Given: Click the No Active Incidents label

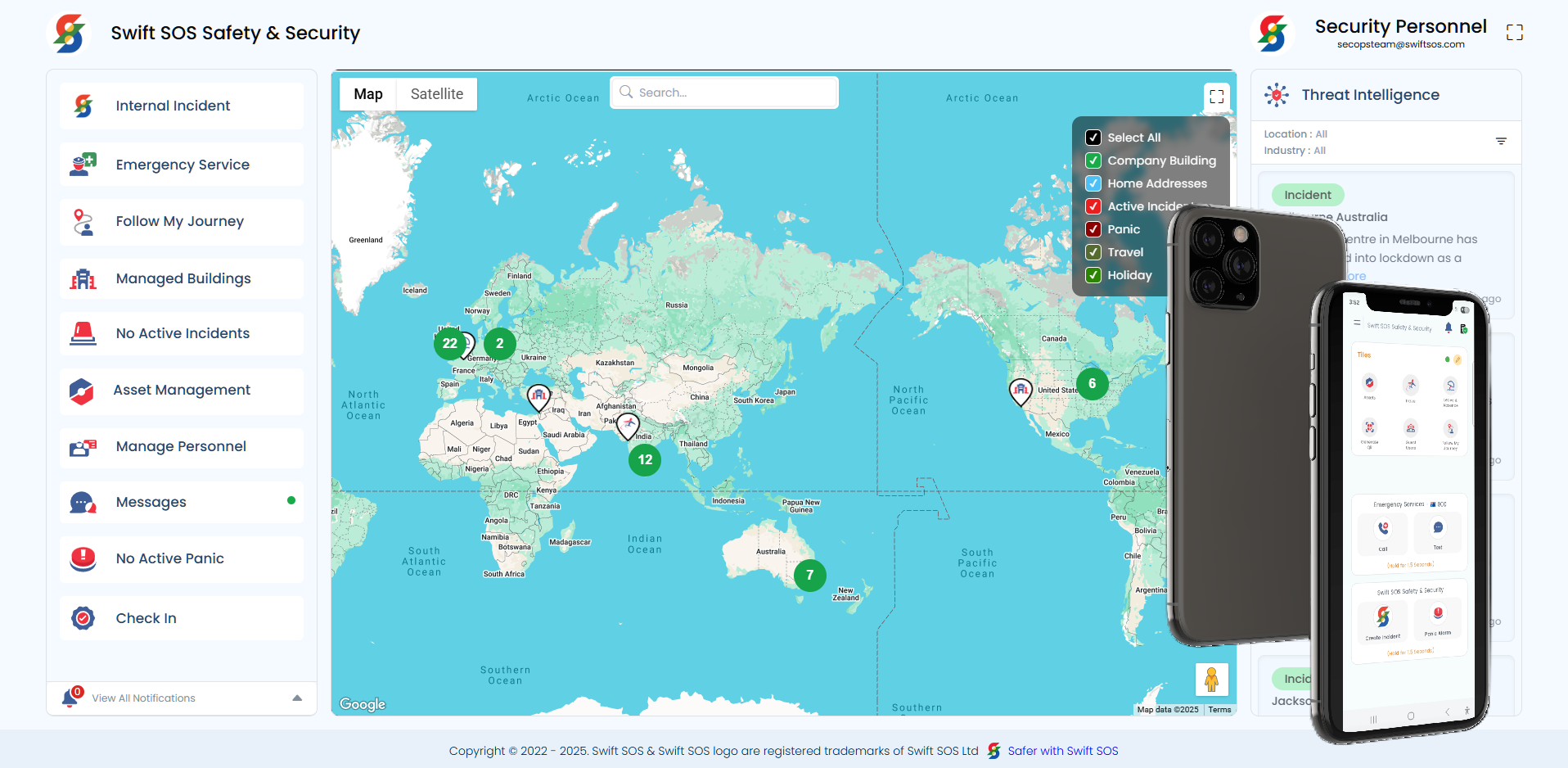Looking at the screenshot, I should 182,333.
